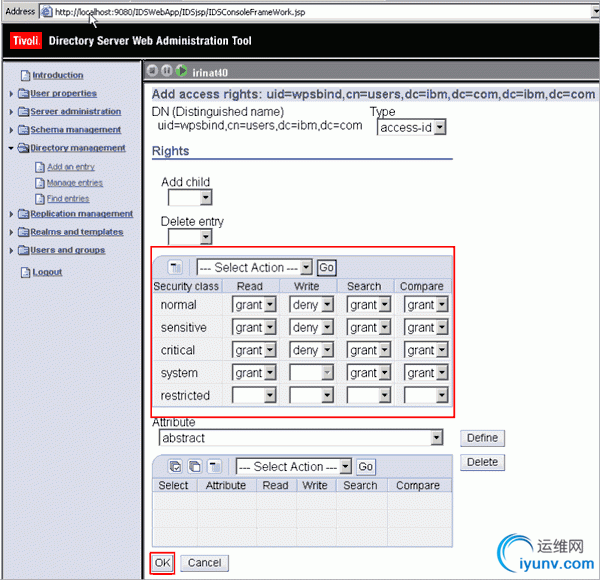Collapse the Directory management tree node
The width and height of the screenshot is (600, 580).
pos(11,148)
